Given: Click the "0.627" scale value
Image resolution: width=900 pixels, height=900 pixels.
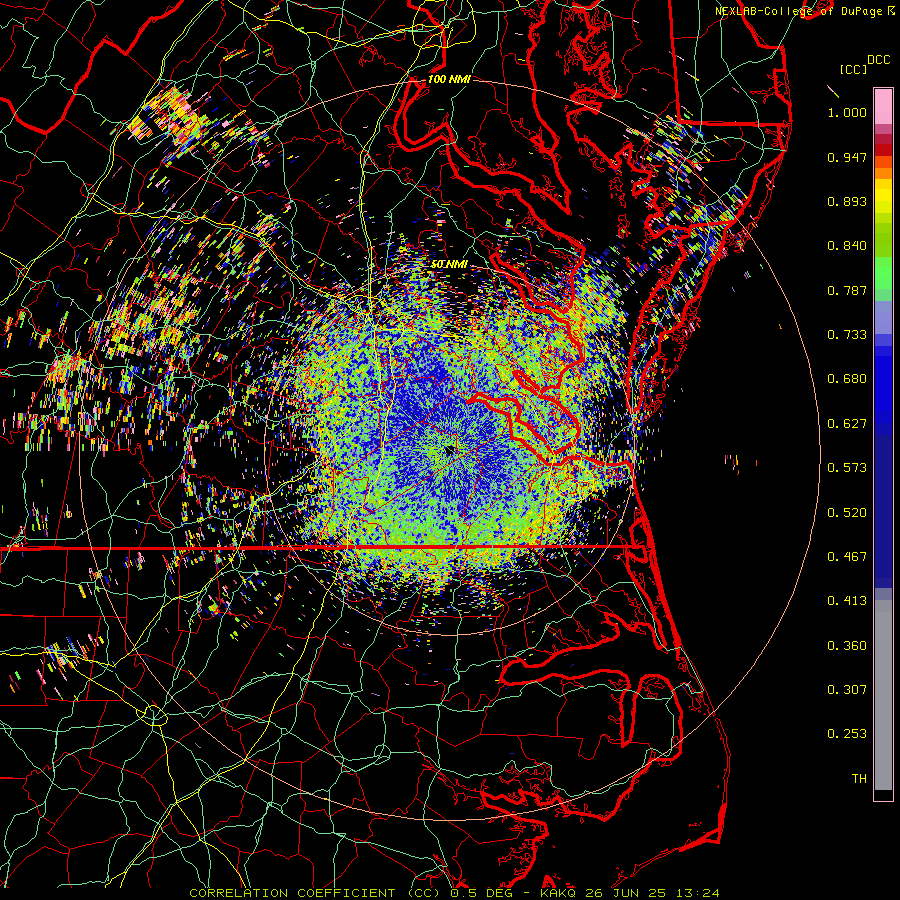Looking at the screenshot, I should click(x=847, y=424).
